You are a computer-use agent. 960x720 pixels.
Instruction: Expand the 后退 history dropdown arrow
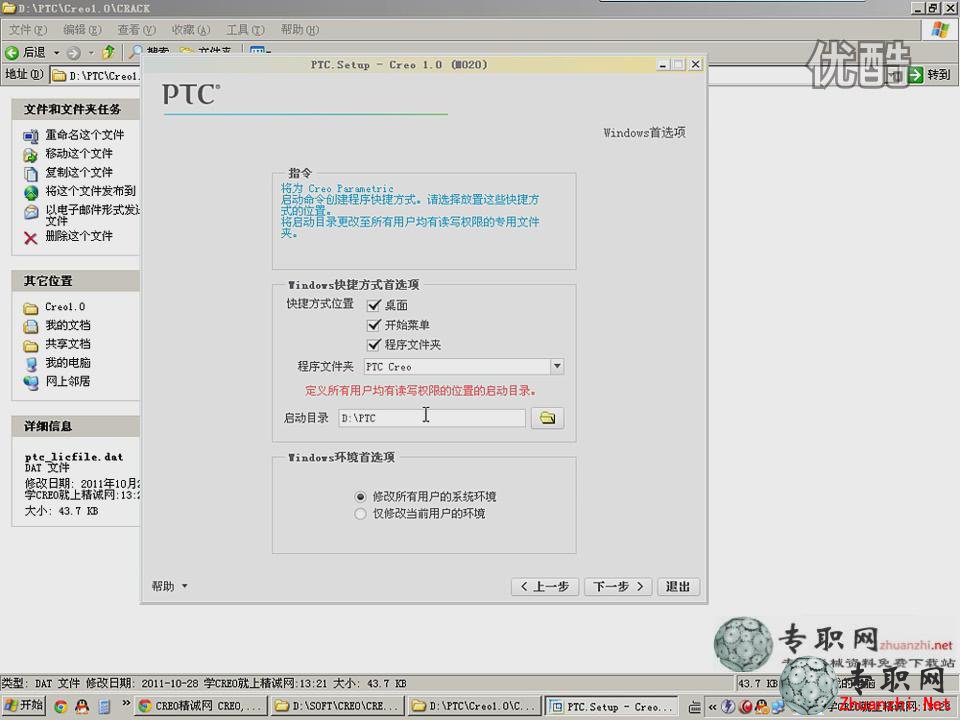point(56,53)
